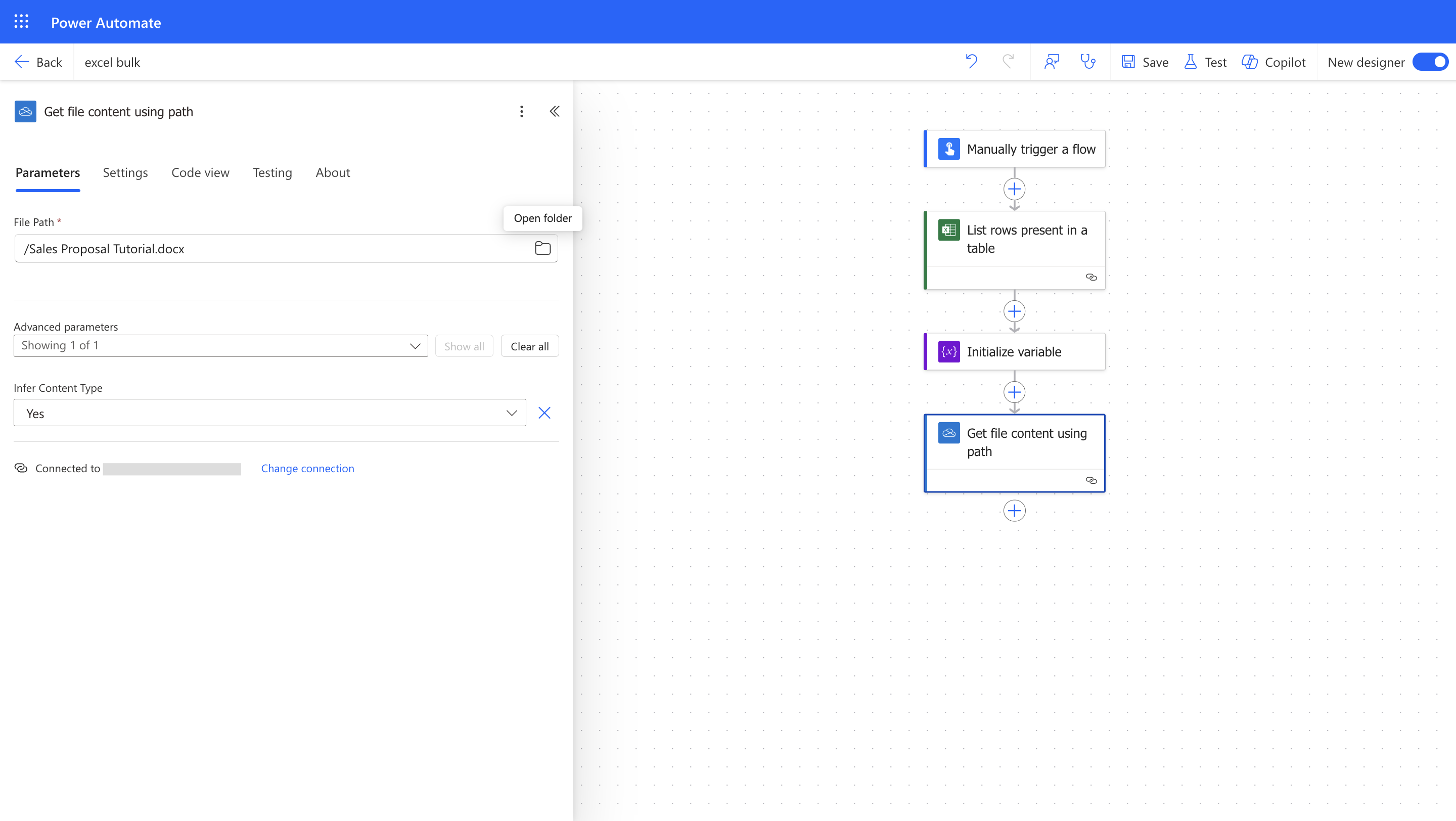
Task: Click the Clear all button
Action: pos(529,346)
